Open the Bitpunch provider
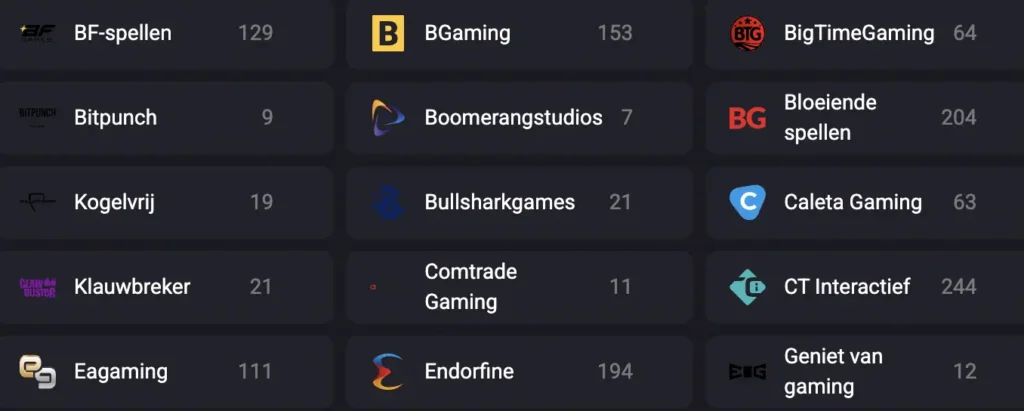This screenshot has height=411, width=1024. coord(115,118)
